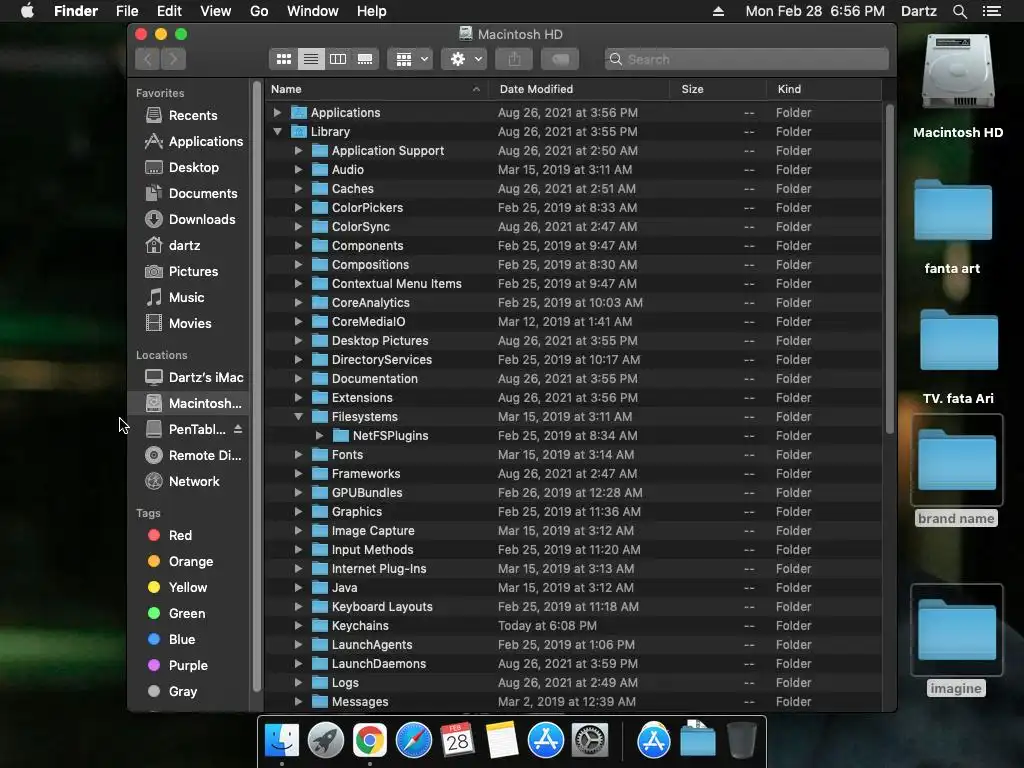Collapse the Library folder
Viewport: 1024px width, 768px height.
[x=278, y=131]
